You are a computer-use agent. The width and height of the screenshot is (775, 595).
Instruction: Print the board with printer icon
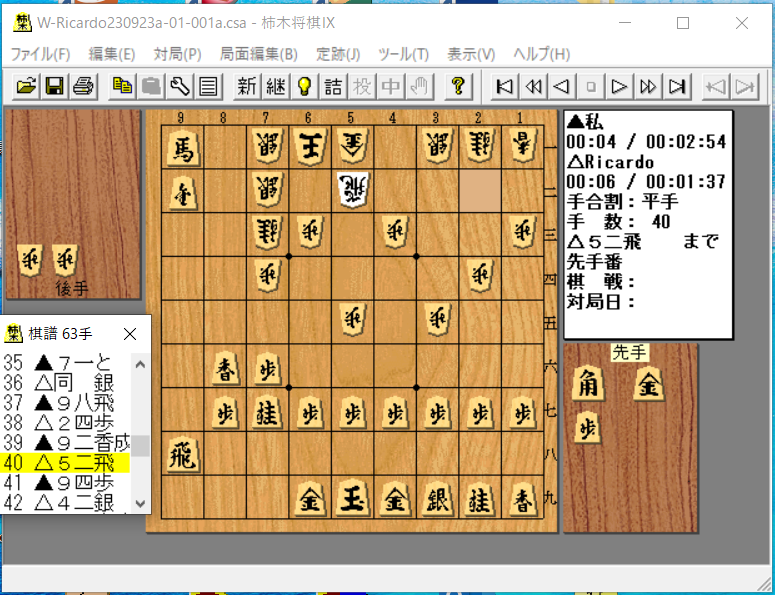point(83,87)
